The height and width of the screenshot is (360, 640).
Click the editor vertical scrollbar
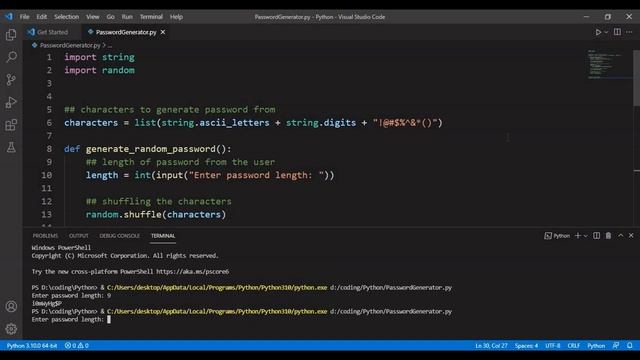click(x=636, y=78)
